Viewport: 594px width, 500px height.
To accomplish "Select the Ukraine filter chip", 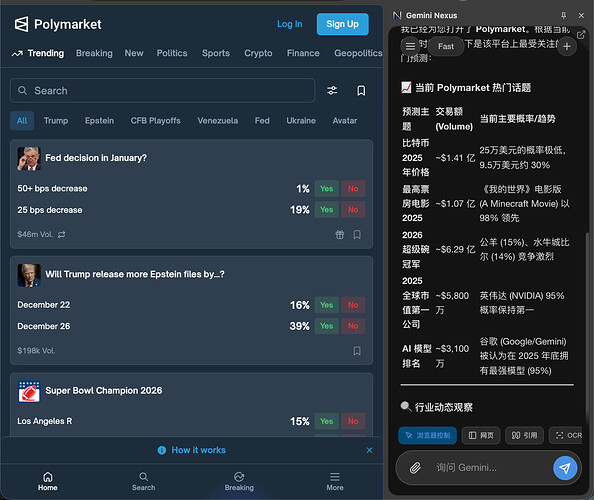I will click(x=301, y=120).
